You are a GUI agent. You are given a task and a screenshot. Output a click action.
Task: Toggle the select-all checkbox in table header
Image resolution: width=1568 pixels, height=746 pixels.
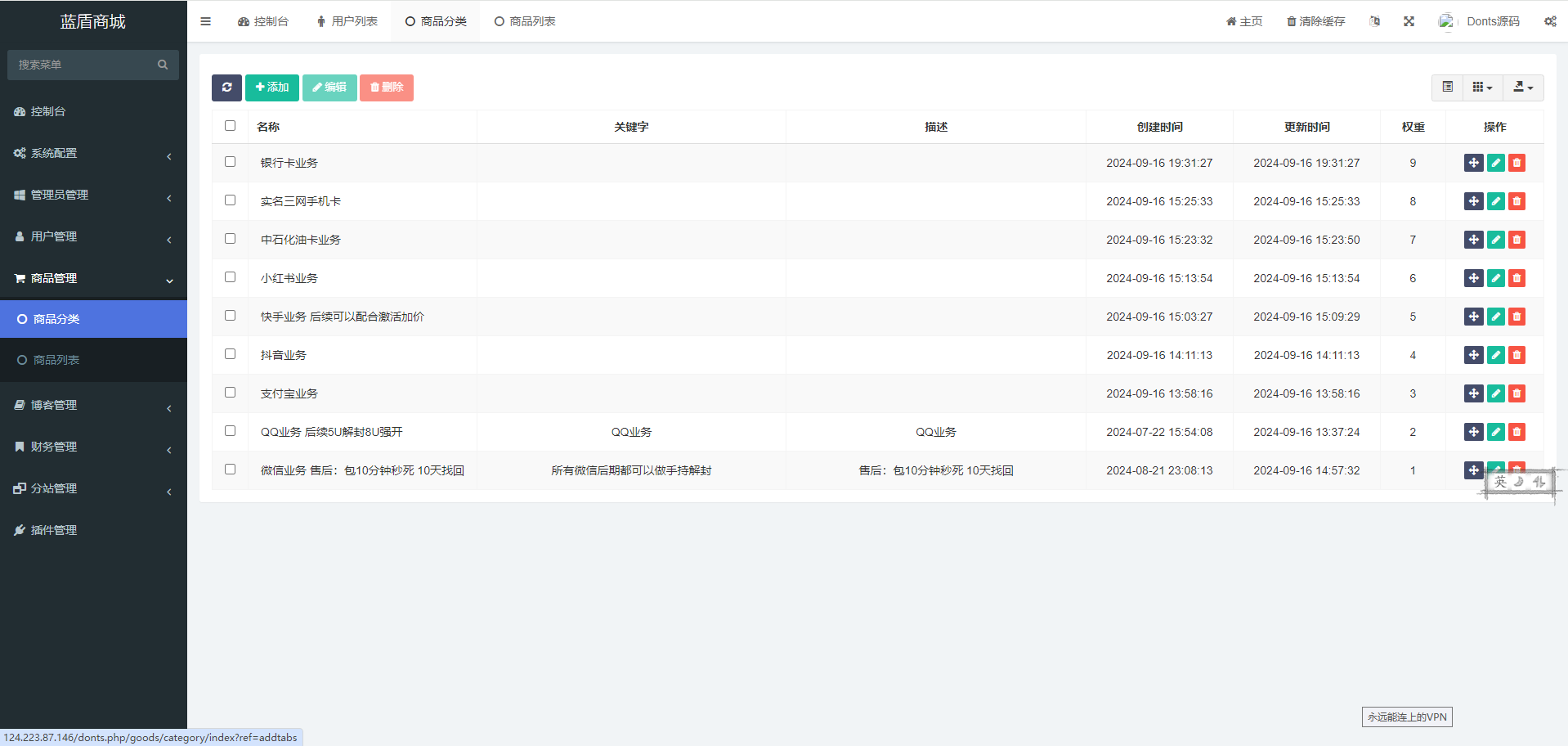pos(230,126)
